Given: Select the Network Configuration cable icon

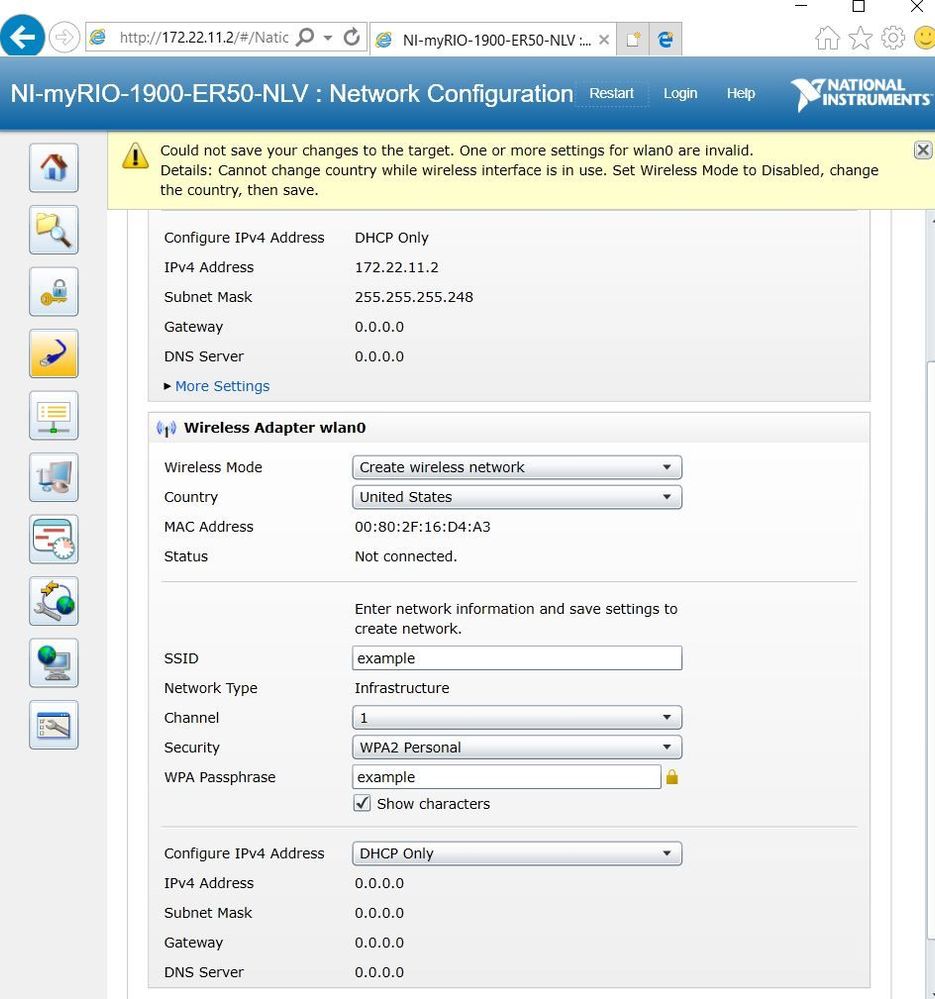Looking at the screenshot, I should coord(54,354).
